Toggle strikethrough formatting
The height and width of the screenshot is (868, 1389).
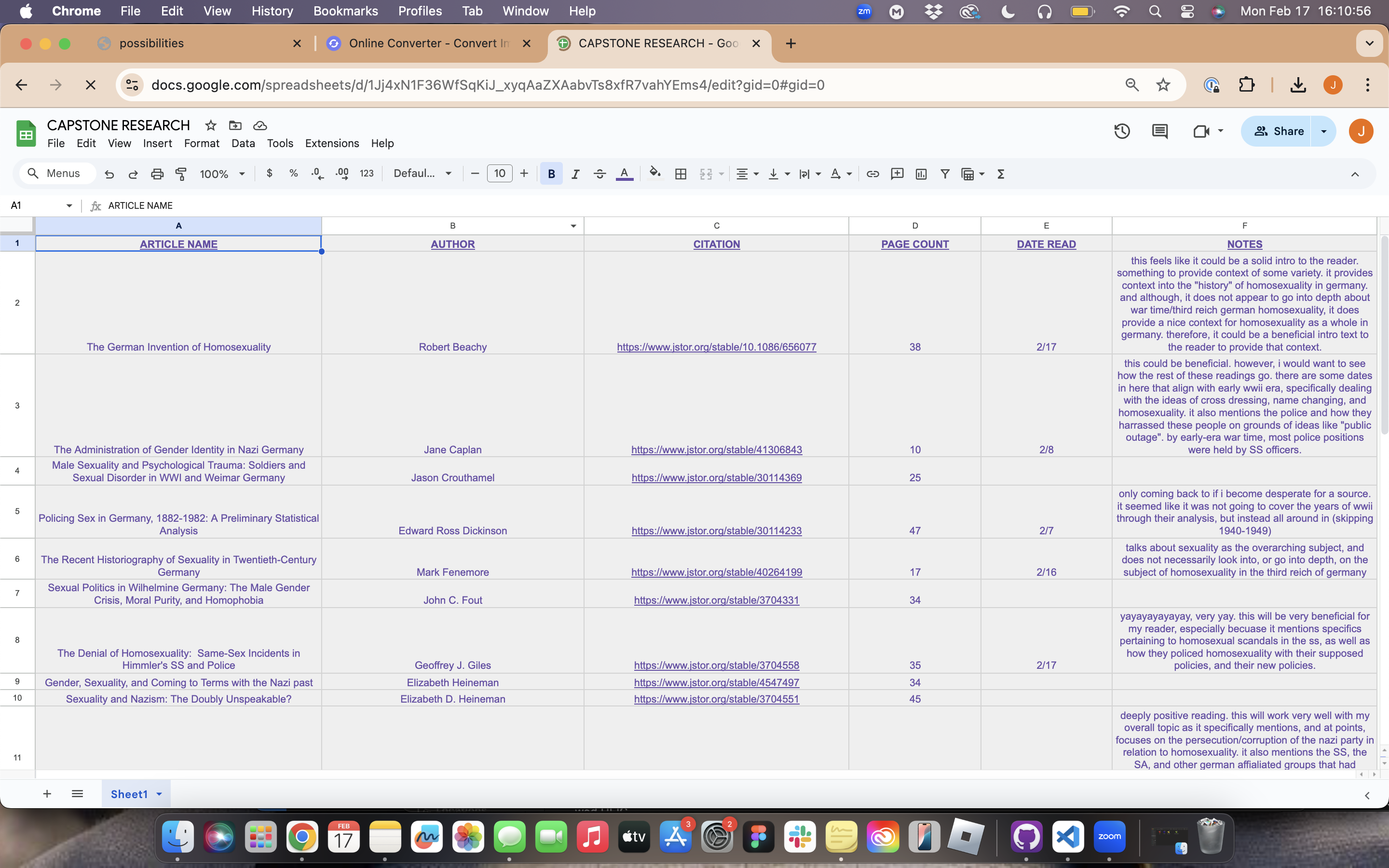[x=599, y=174]
